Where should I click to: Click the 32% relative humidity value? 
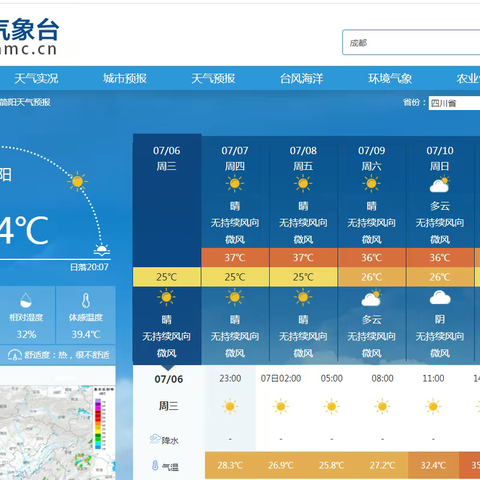(x=26, y=334)
